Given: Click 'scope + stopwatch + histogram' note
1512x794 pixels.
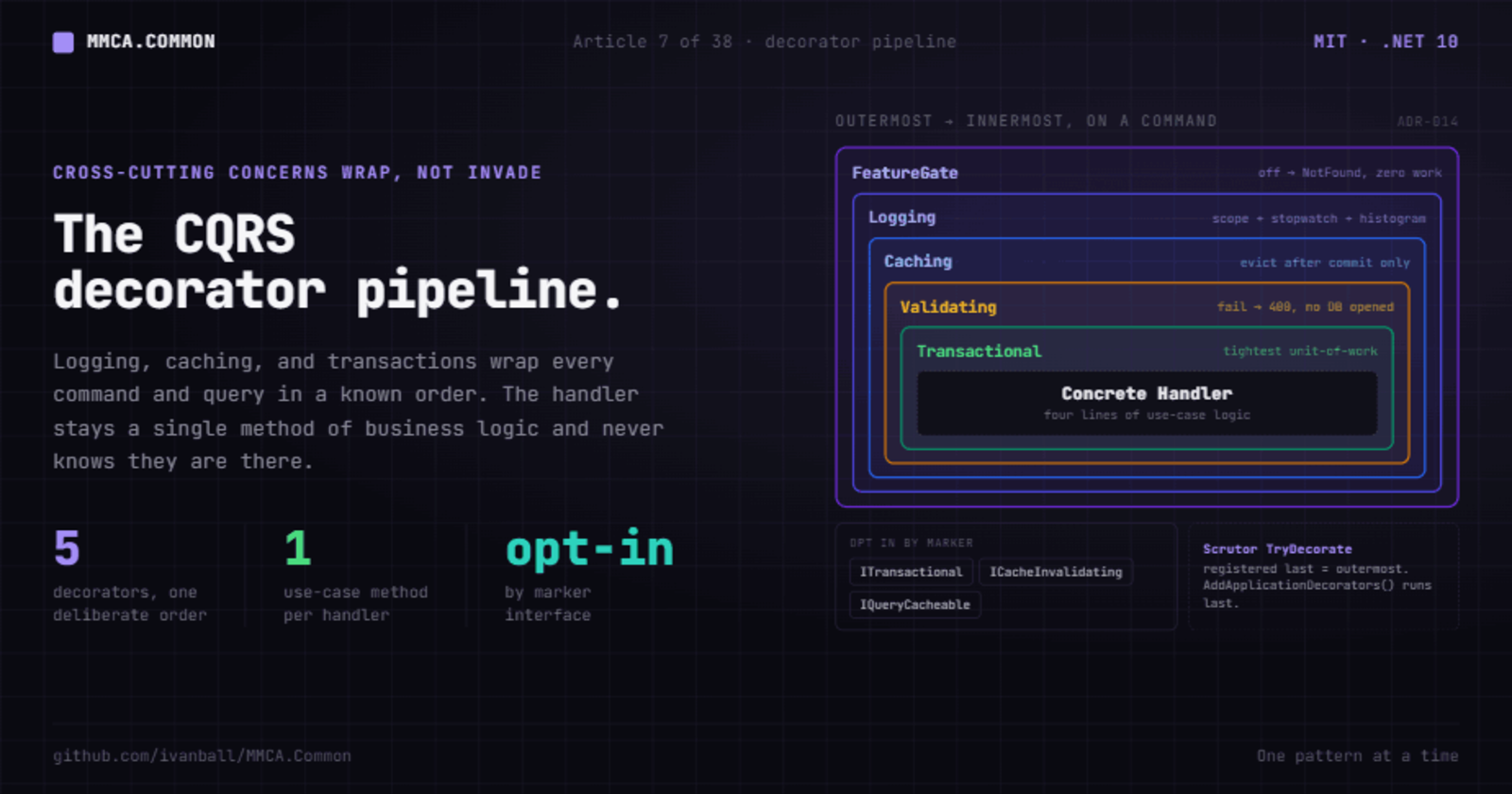Looking at the screenshot, I should coord(1319,218).
